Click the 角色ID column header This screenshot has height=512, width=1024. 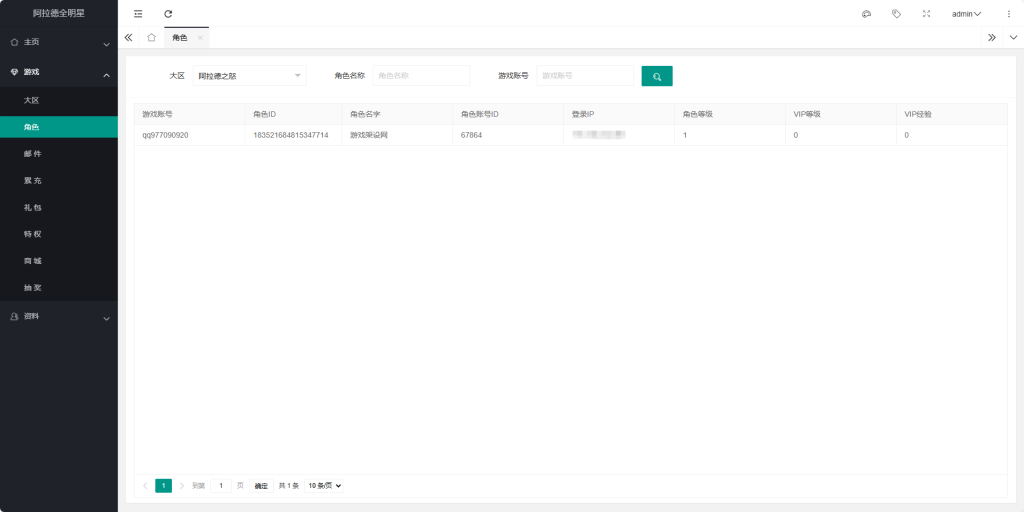(293, 114)
